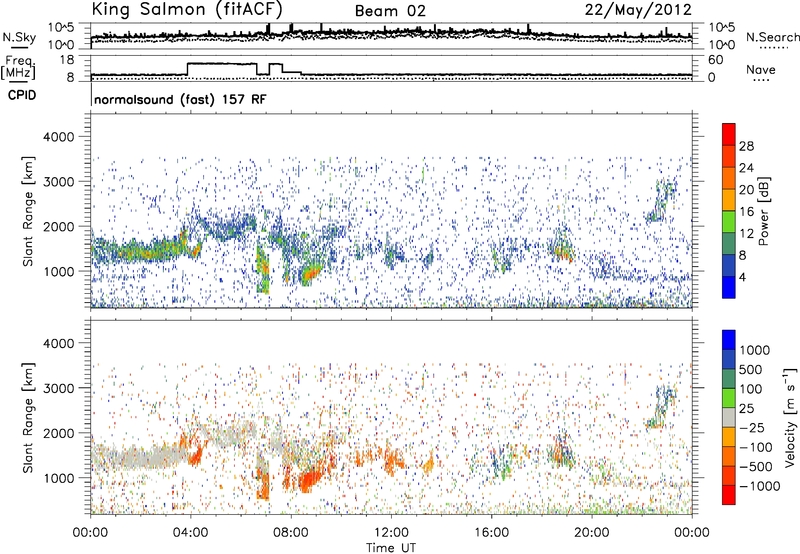This screenshot has width=800, height=554.
Task: Click the "12:00" time tick label
Action: coord(391,533)
